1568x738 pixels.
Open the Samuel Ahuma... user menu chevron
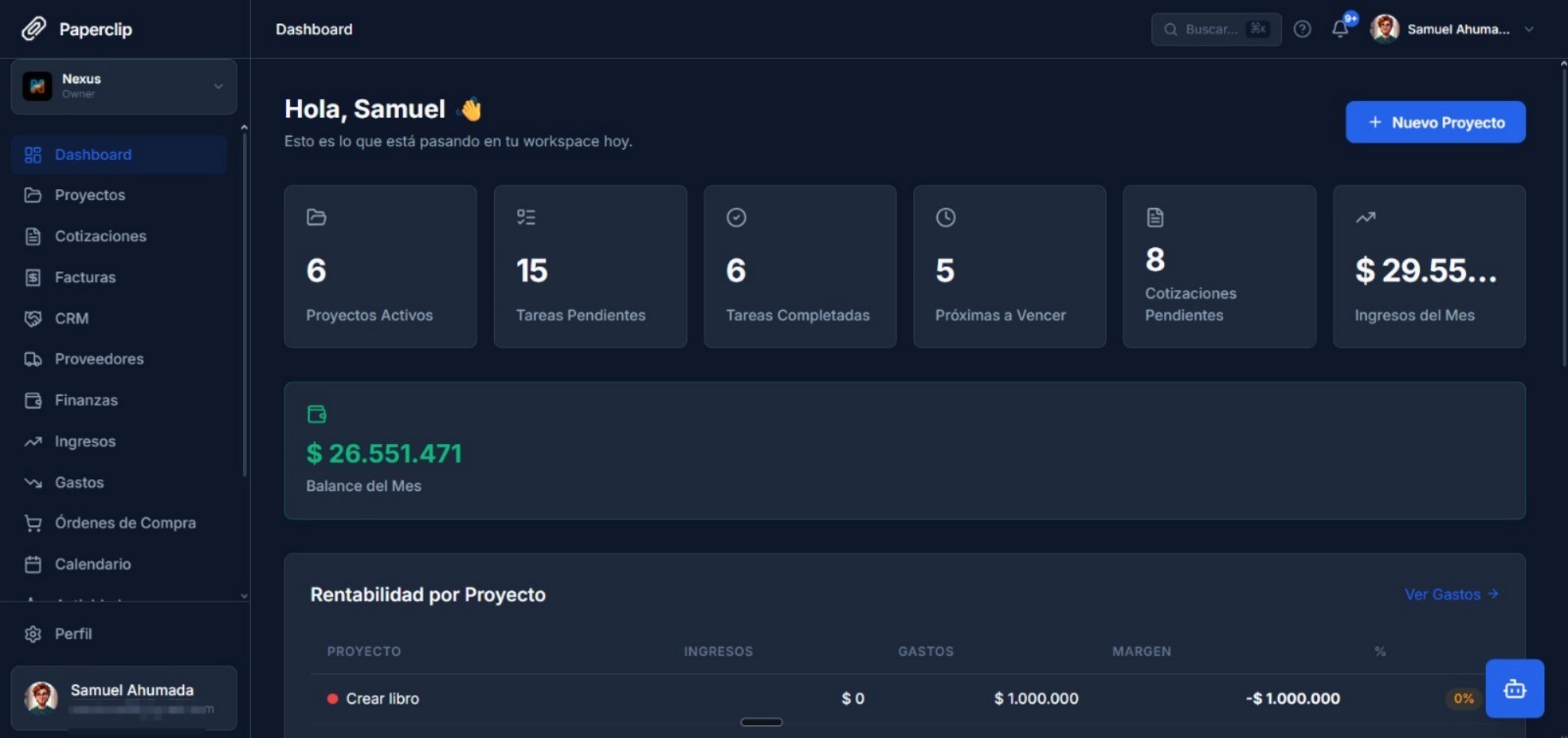click(1529, 29)
